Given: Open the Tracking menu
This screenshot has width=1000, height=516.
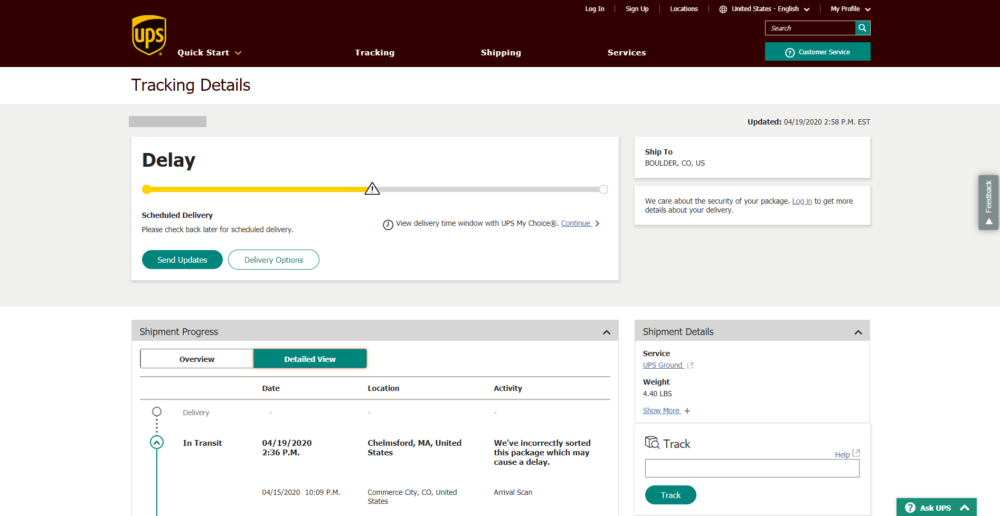Looking at the screenshot, I should pyautogui.click(x=374, y=52).
